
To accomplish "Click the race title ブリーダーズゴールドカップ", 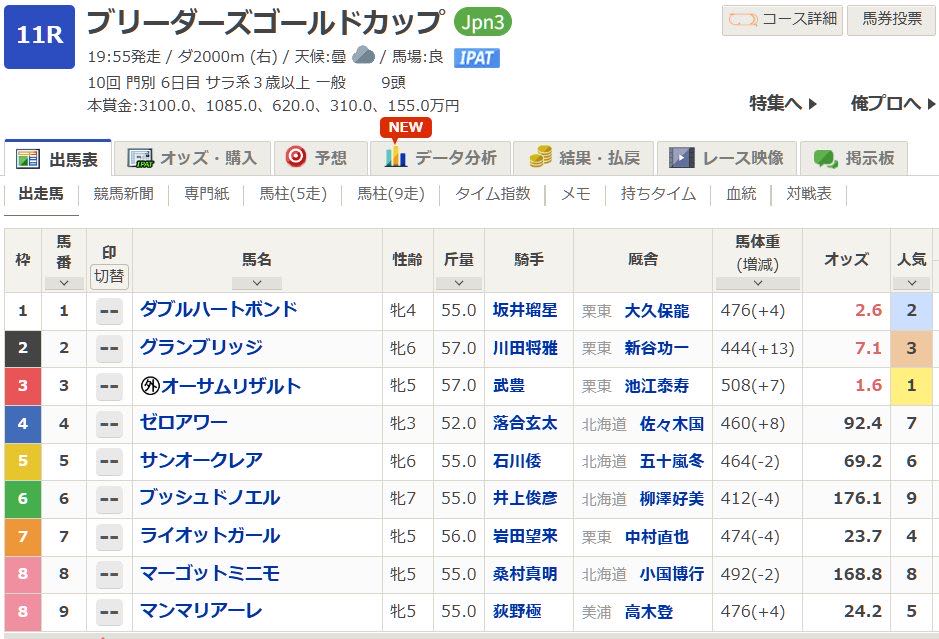I will (x=266, y=22).
